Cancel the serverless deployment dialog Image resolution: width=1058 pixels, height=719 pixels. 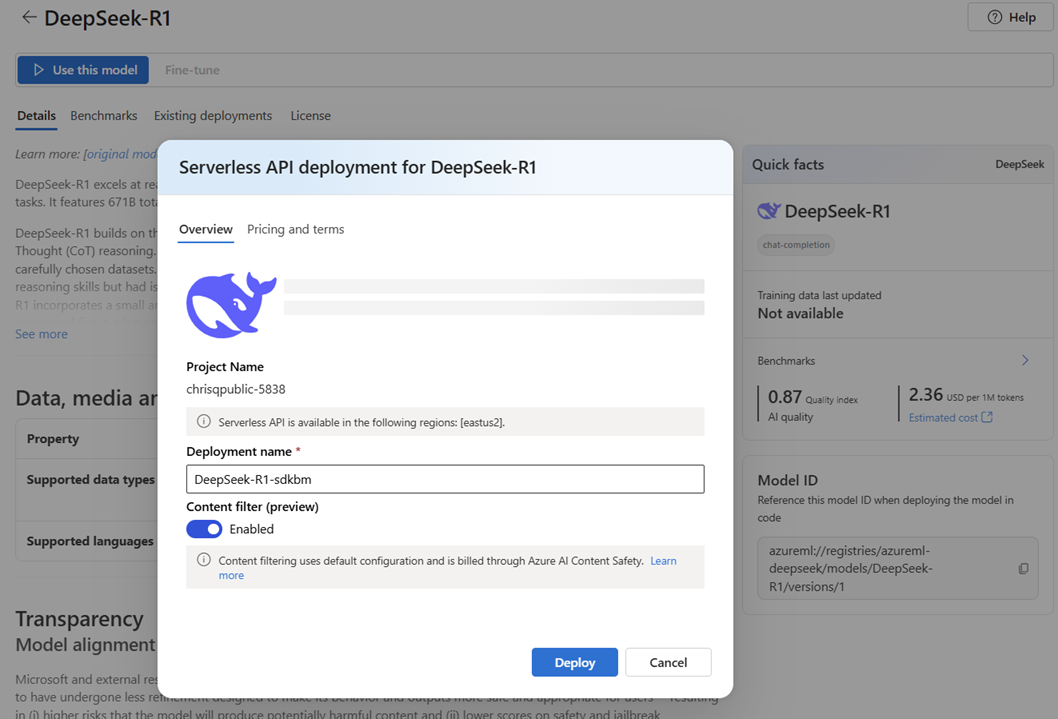(668, 662)
